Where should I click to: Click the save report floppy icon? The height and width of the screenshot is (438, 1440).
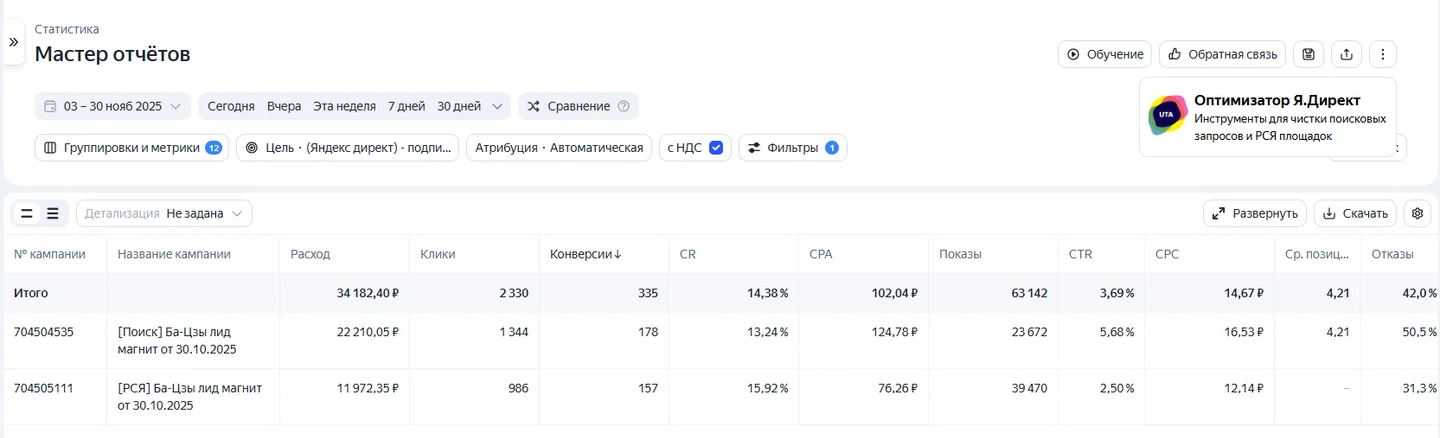(x=1309, y=54)
